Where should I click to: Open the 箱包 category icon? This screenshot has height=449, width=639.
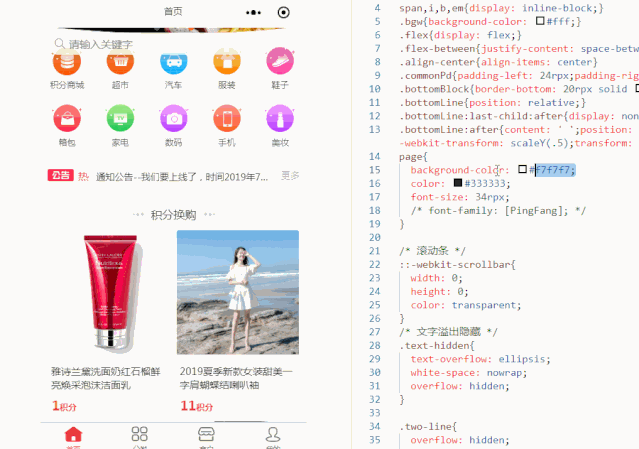(67, 119)
